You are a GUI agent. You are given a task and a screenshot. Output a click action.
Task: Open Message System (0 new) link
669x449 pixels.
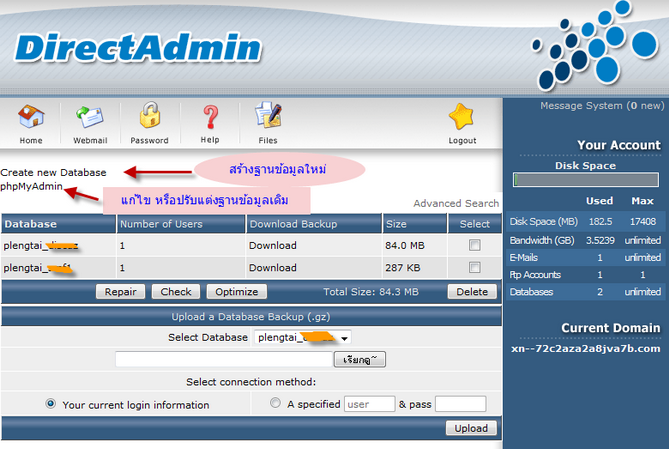pyautogui.click(x=602, y=105)
